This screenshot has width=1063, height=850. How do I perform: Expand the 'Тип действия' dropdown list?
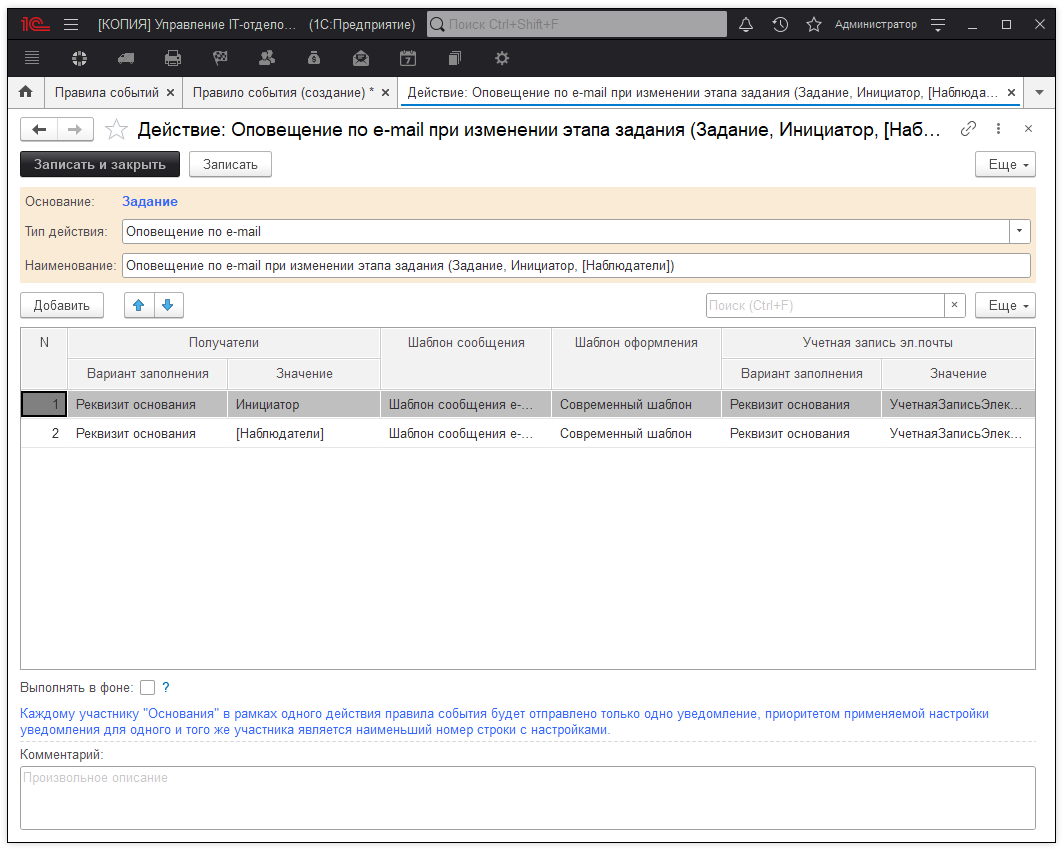(x=1019, y=231)
